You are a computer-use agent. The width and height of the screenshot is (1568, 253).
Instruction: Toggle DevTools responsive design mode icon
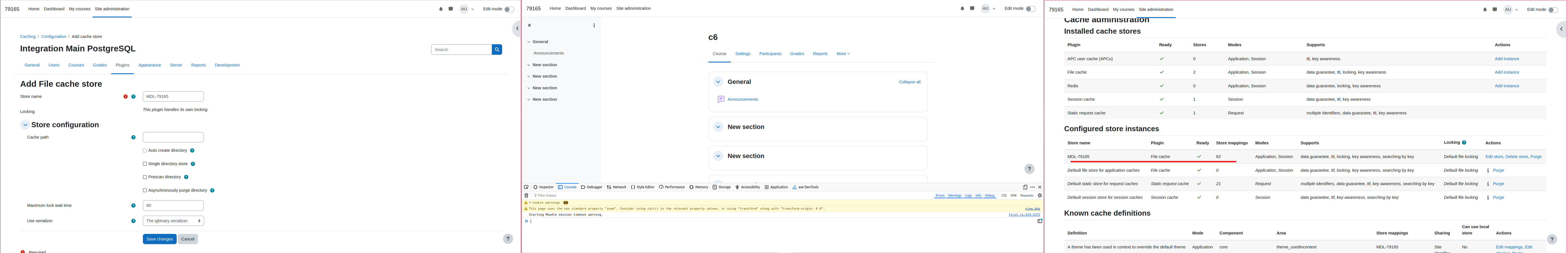click(1025, 187)
